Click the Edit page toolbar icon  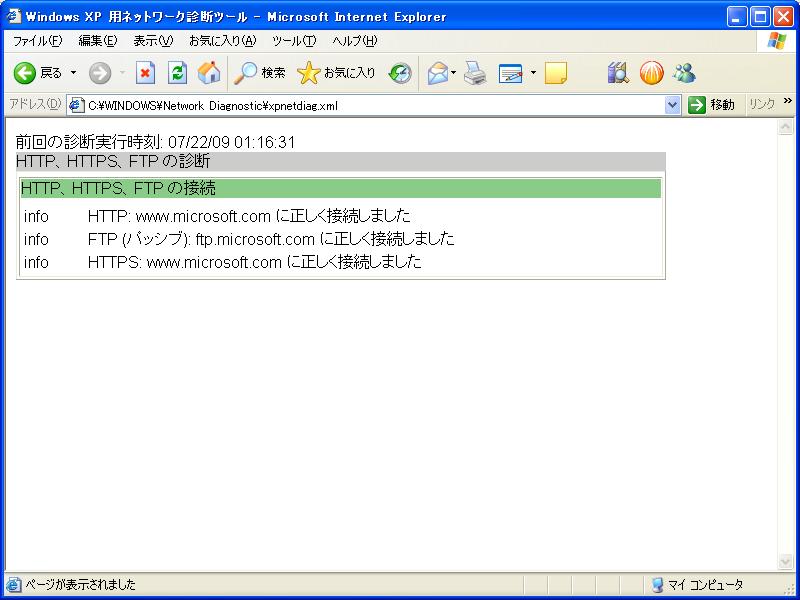pyautogui.click(x=511, y=73)
